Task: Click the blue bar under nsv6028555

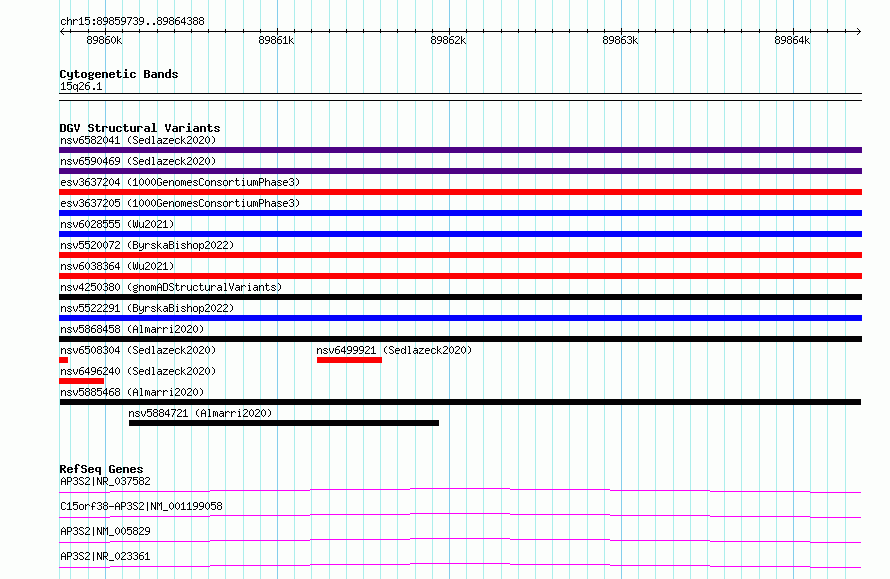Action: click(460, 234)
